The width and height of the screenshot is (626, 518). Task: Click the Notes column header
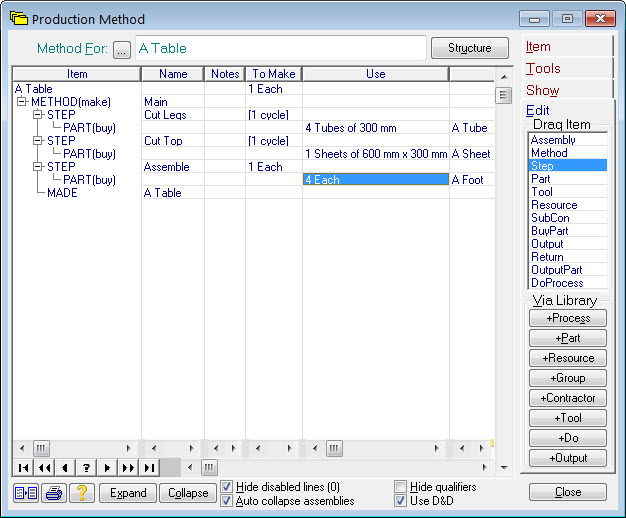pos(225,74)
